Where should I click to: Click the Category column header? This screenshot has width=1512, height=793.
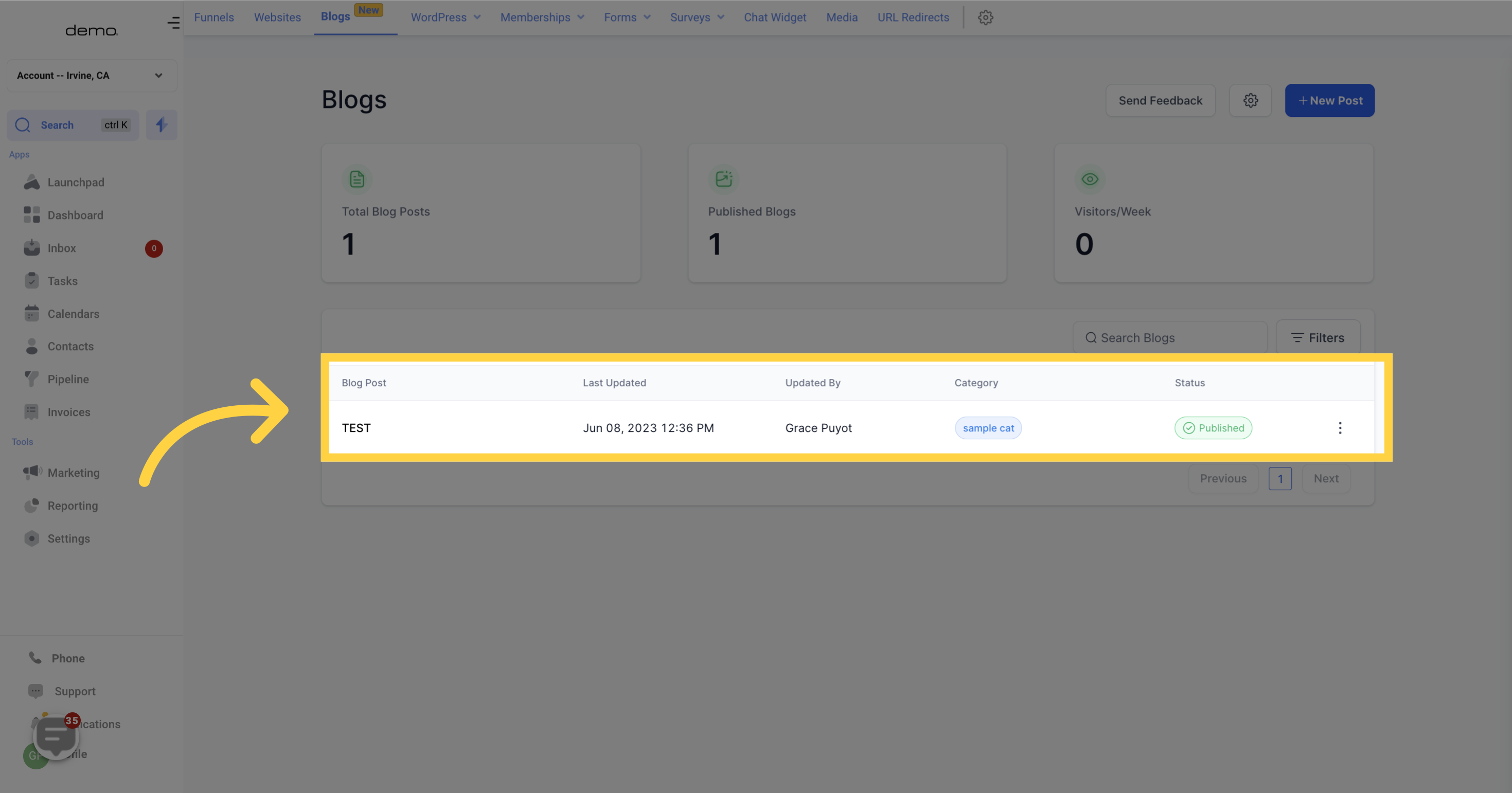(975, 383)
